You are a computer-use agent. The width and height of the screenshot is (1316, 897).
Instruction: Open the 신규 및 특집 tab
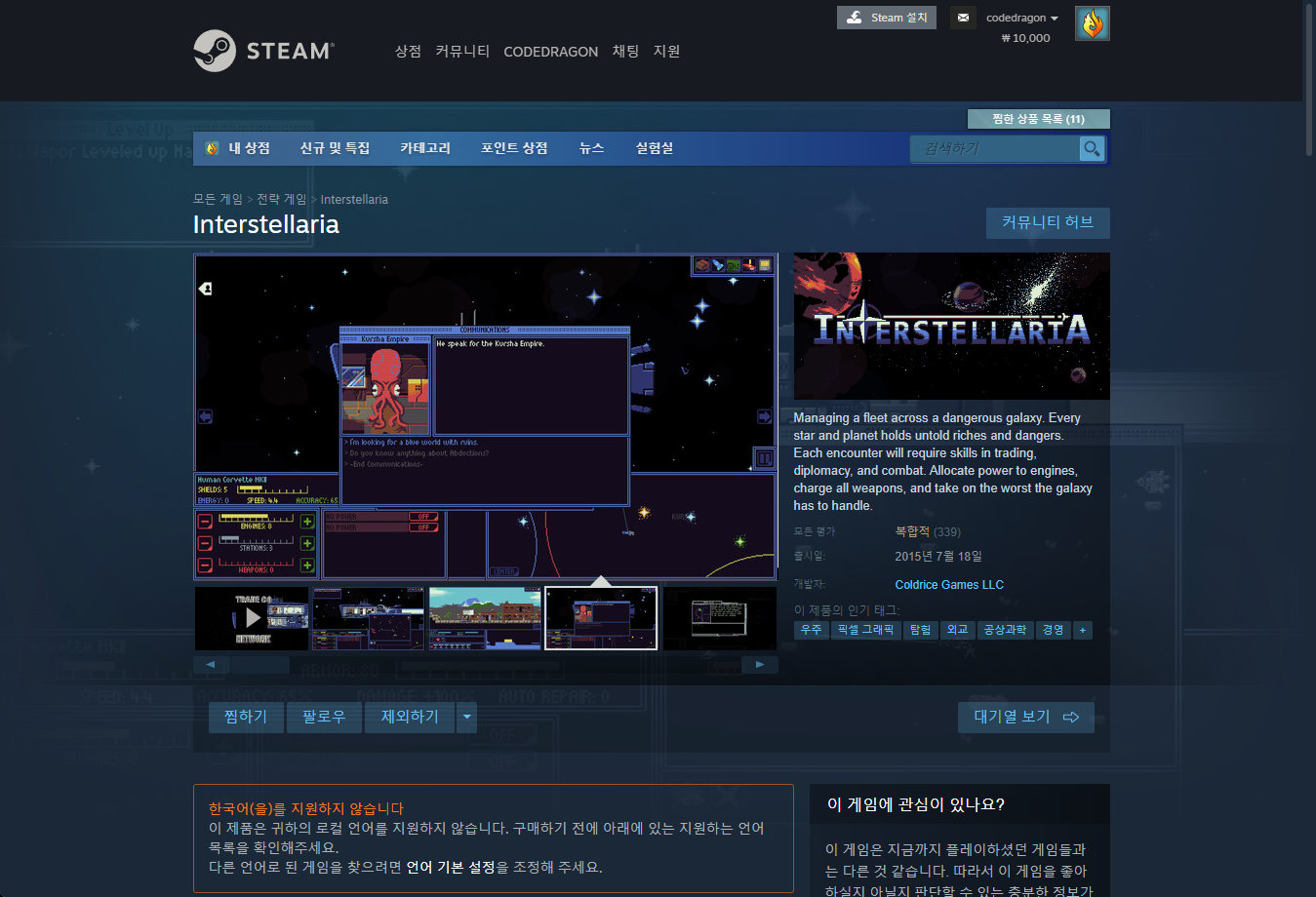(x=335, y=148)
